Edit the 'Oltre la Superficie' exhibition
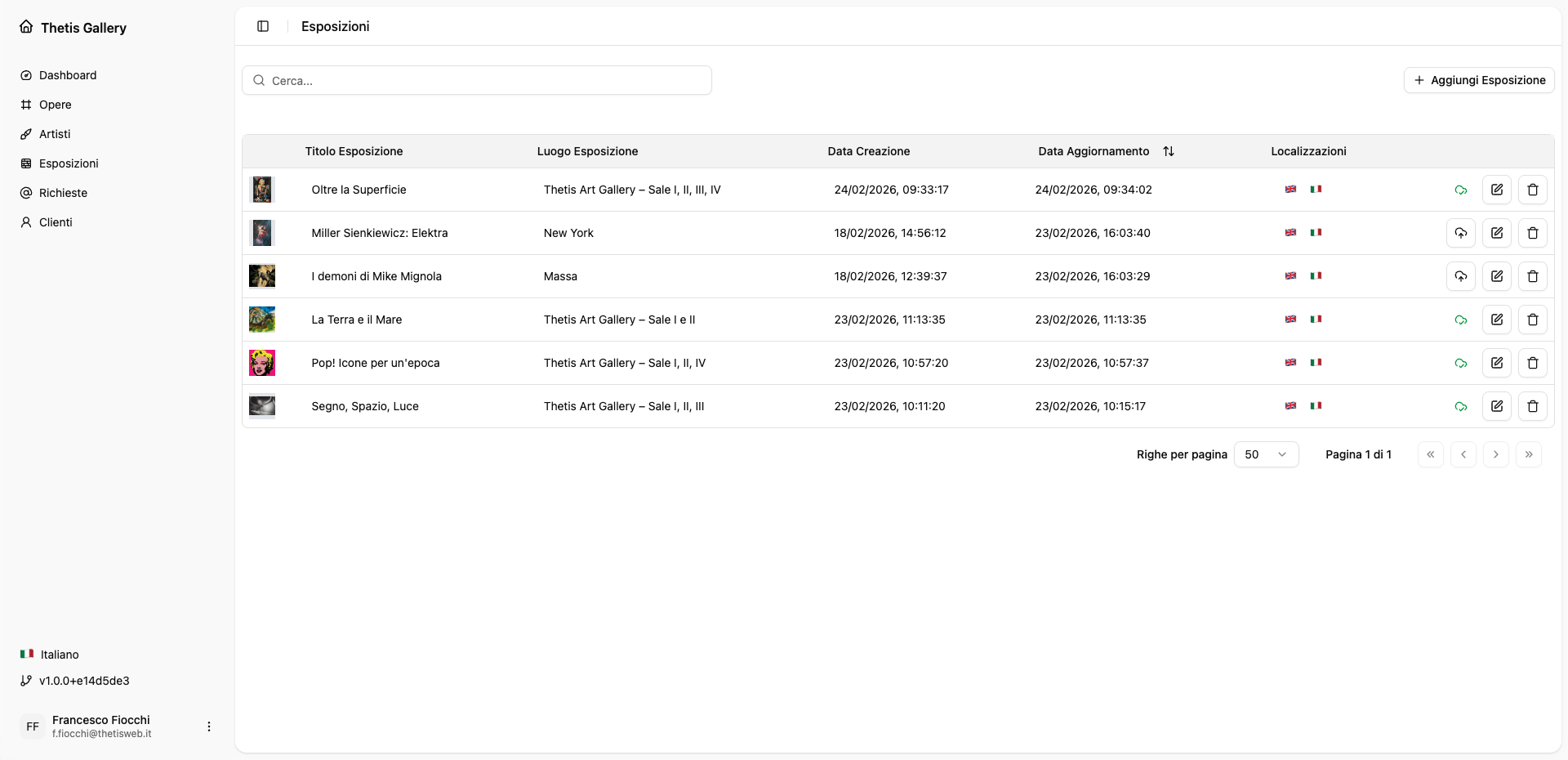The image size is (1568, 760). [x=1496, y=190]
